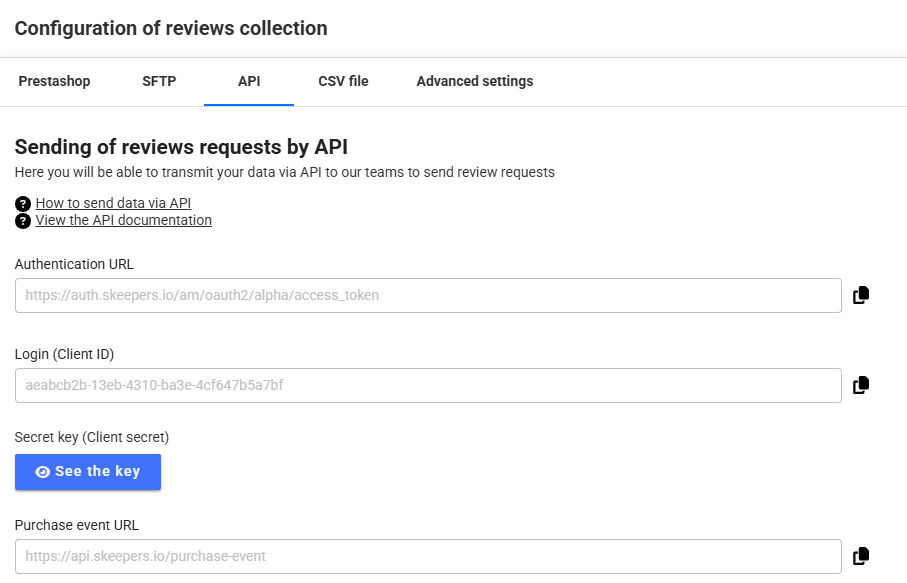Open the How to send data via API link
The width and height of the screenshot is (907, 583).
click(113, 203)
